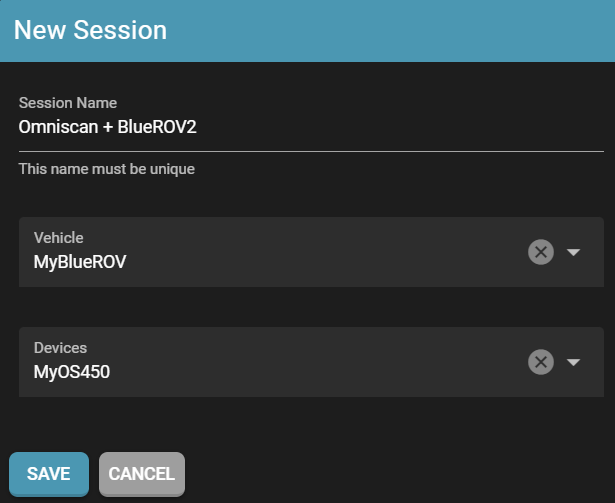
Task: Clear the selected Vehicle with the X icon
Action: tap(540, 252)
